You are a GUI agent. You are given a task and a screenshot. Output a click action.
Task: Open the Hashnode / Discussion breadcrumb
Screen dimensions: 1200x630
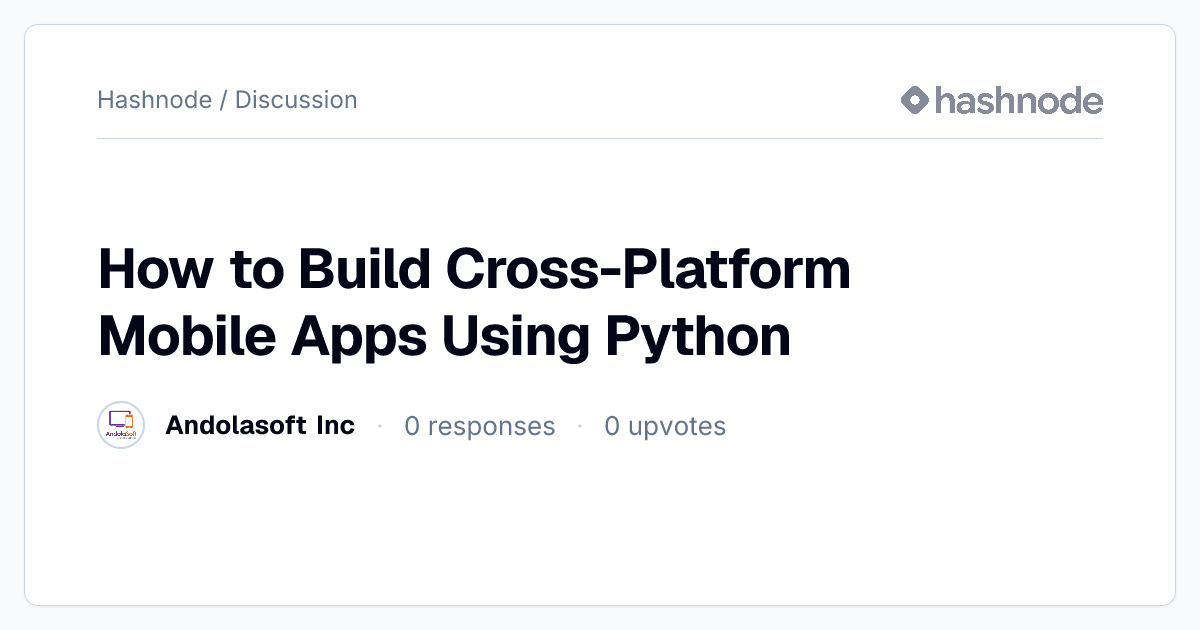[x=227, y=100]
